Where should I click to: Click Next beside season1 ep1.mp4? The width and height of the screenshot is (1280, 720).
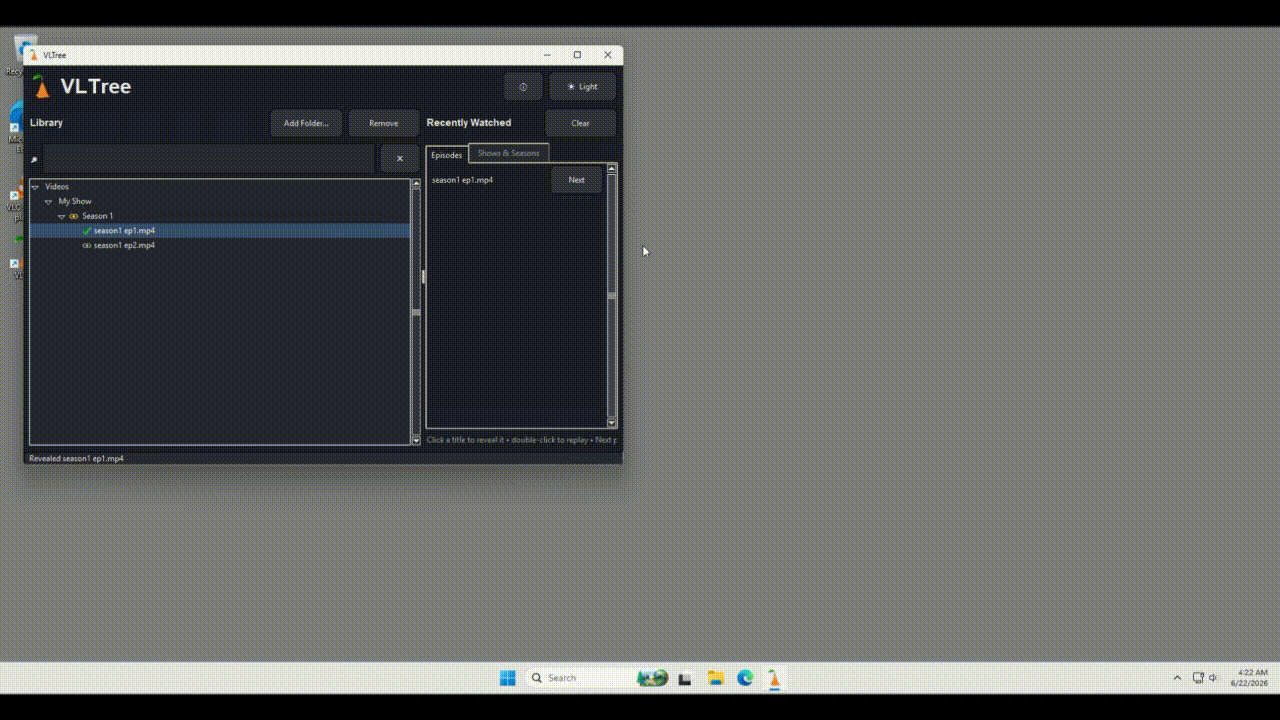click(x=577, y=180)
